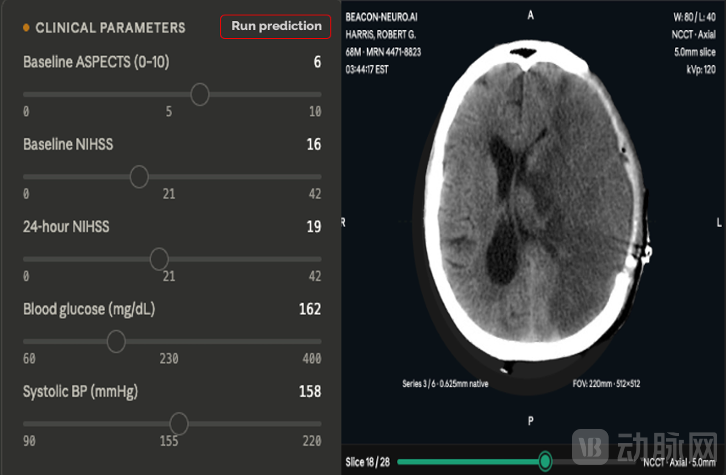The width and height of the screenshot is (727, 475).
Task: Click the Baseline ASPECTS value 6
Action: (317, 62)
